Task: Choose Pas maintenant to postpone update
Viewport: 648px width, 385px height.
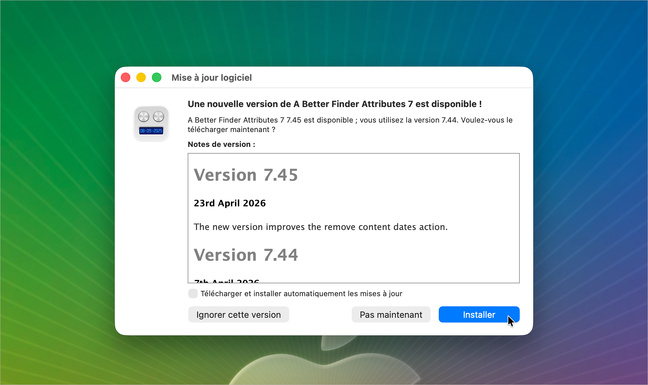Action: (391, 315)
